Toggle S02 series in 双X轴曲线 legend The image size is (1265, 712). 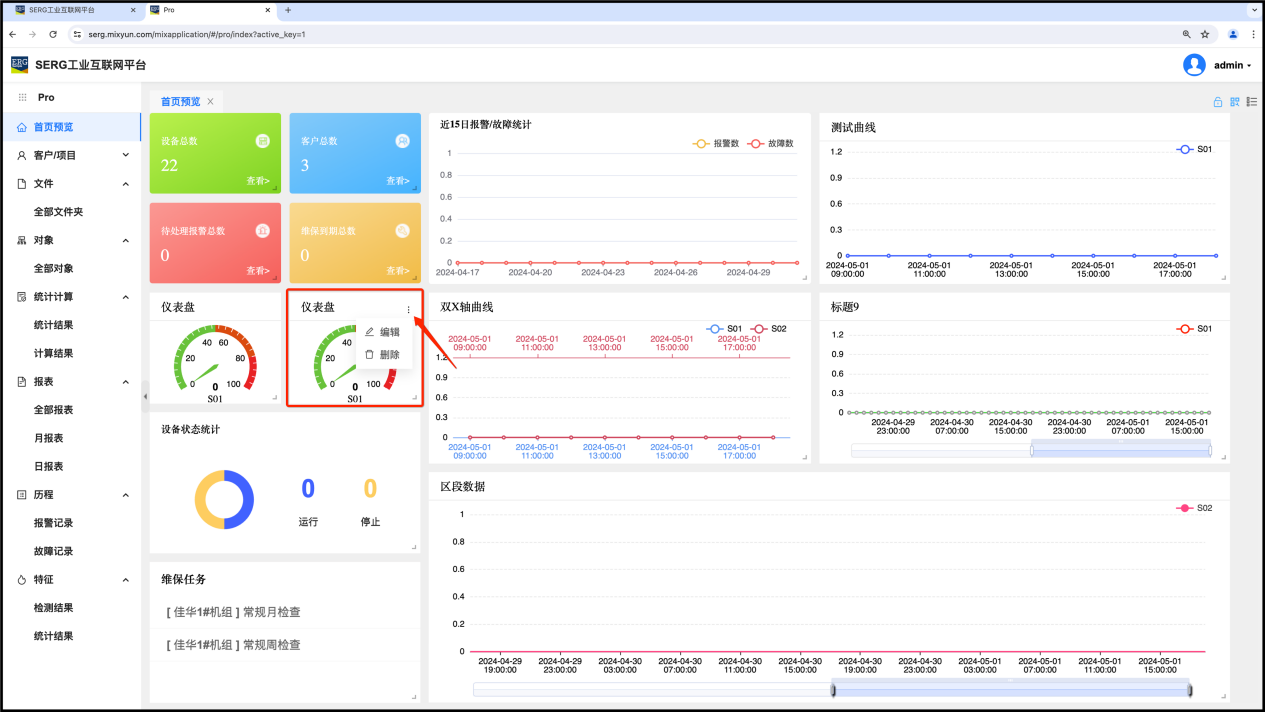[768, 329]
